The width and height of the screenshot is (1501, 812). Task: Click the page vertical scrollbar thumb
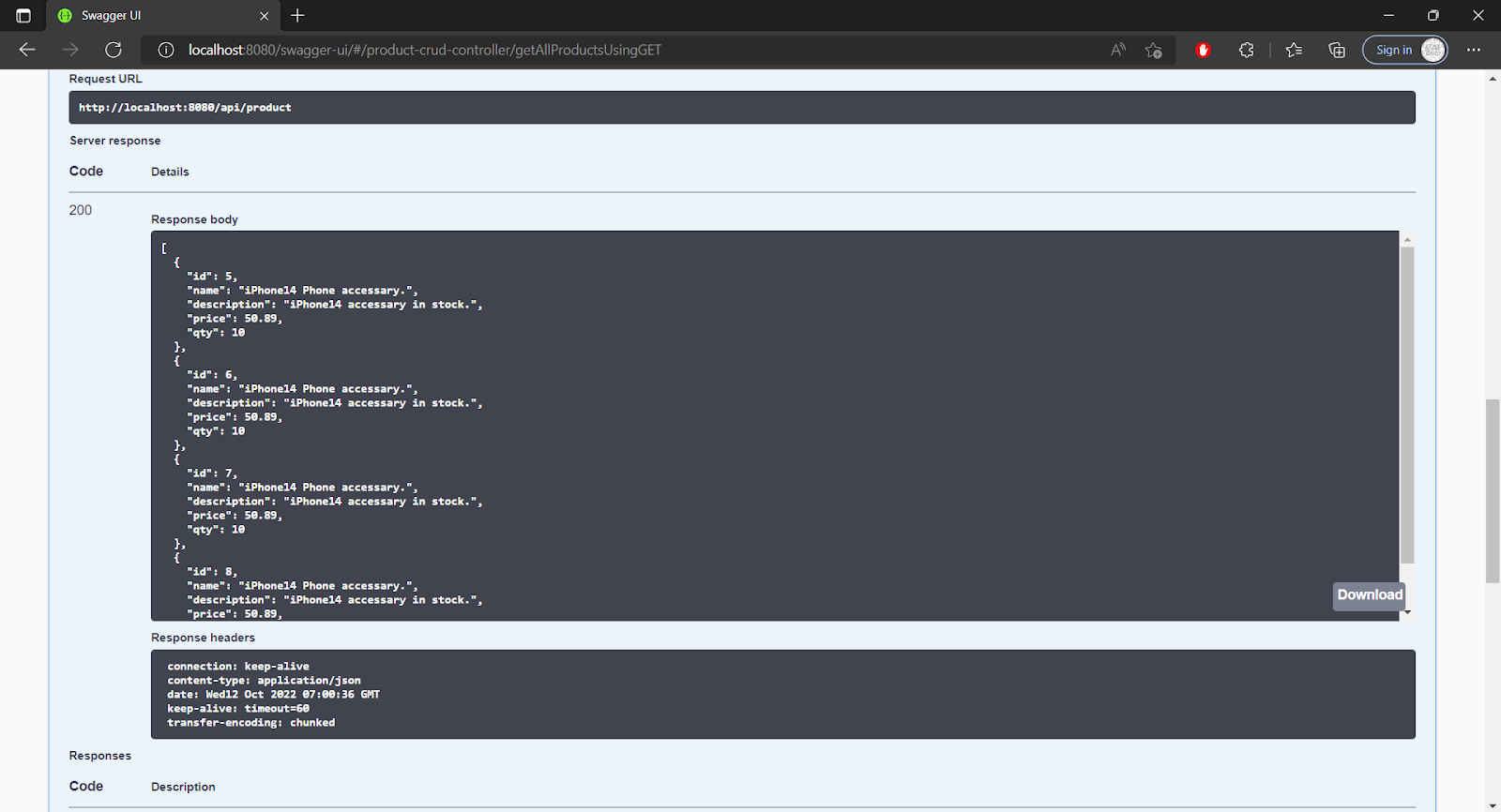[1493, 490]
